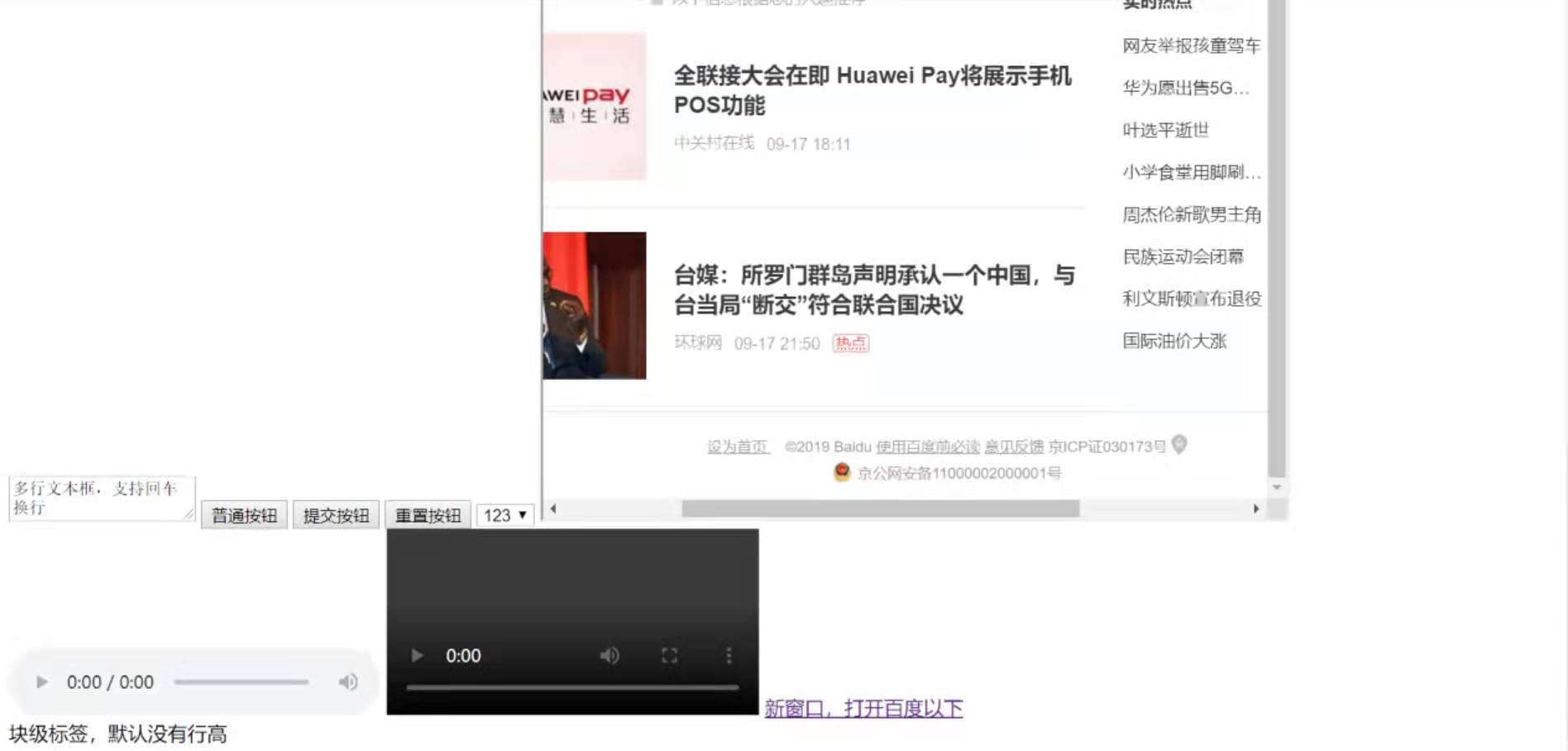Open hot topic 民族运动会闭幕
1568x751 pixels.
click(x=1183, y=256)
